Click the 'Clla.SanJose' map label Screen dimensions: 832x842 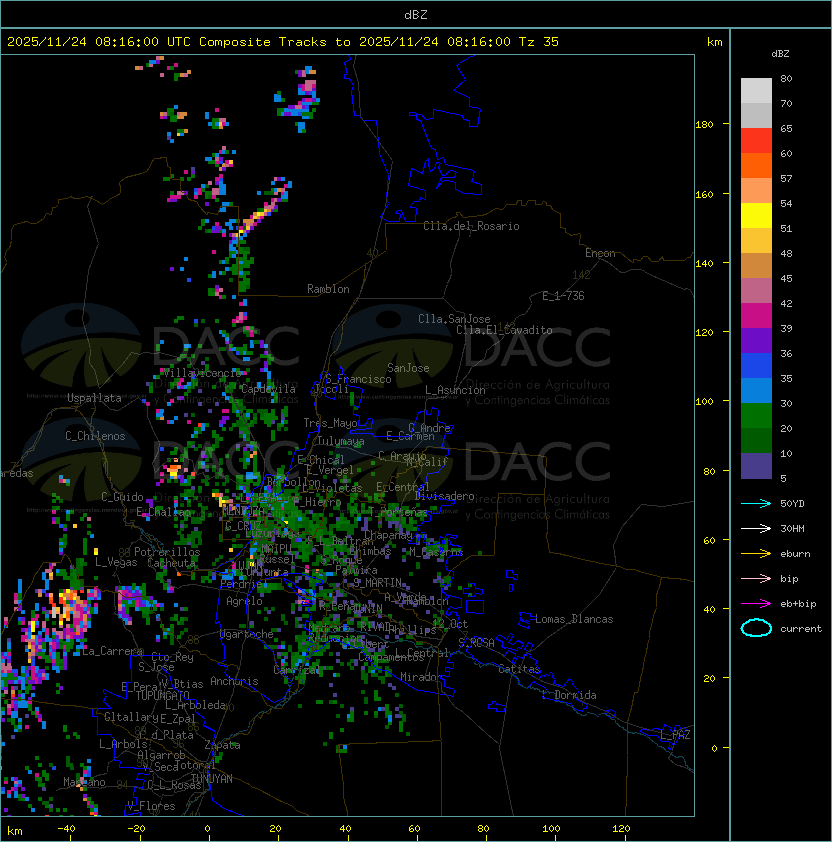coord(454,319)
